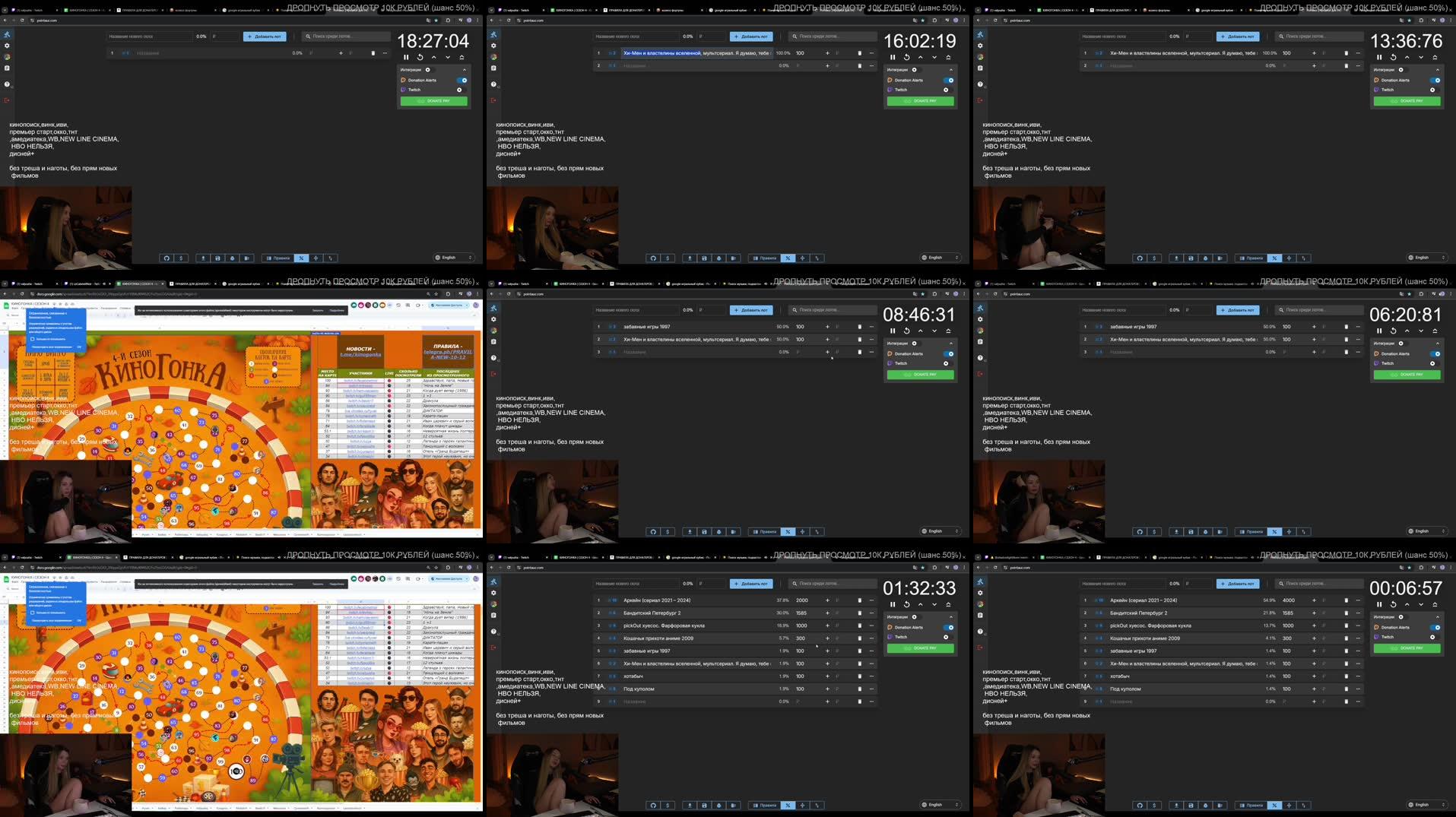This screenshot has height=817, width=1456.
Task: Open the GitHub icon in the bottom toolbar
Action: click(x=653, y=805)
